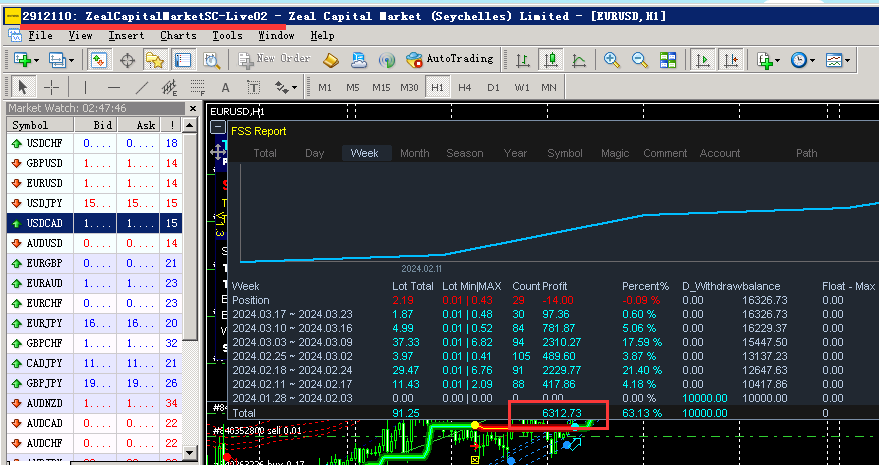Switch timeframe to H4
Viewport: 879px width, 465px height.
(x=465, y=88)
